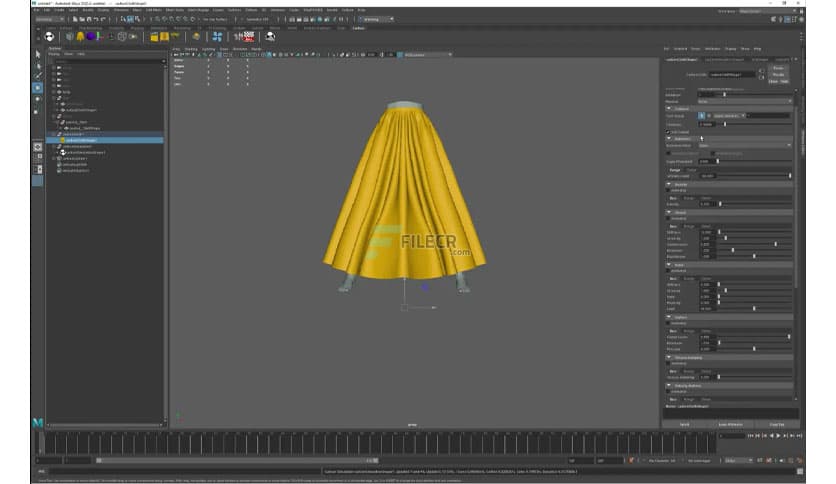Select the highlighted Move tool in the toolbox
The image size is (836, 484).
pyautogui.click(x=37, y=87)
